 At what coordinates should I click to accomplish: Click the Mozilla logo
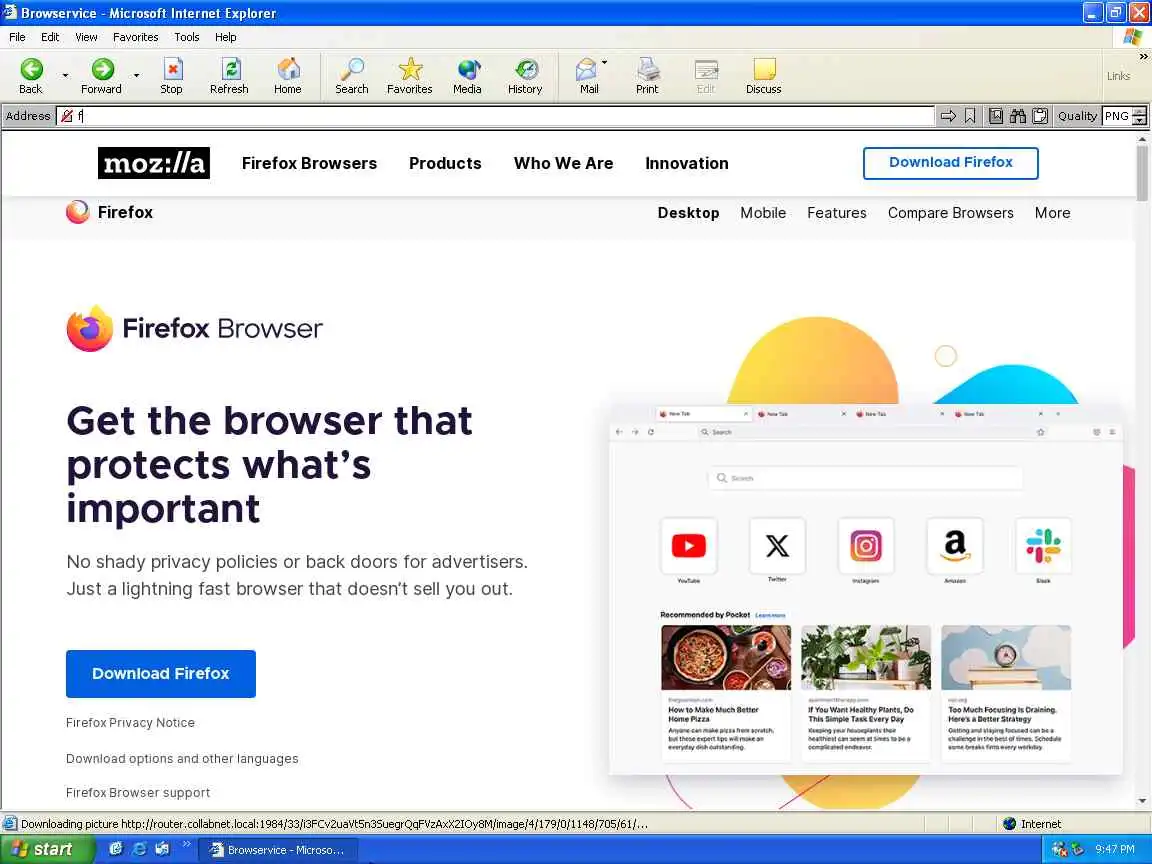tap(154, 163)
